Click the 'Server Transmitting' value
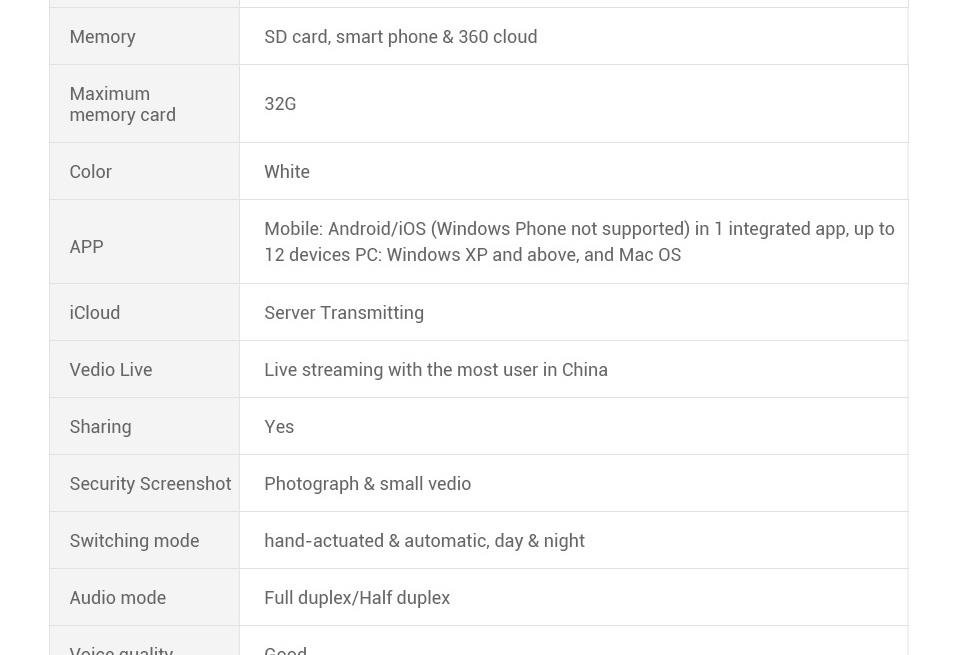960x655 pixels. (x=343, y=313)
